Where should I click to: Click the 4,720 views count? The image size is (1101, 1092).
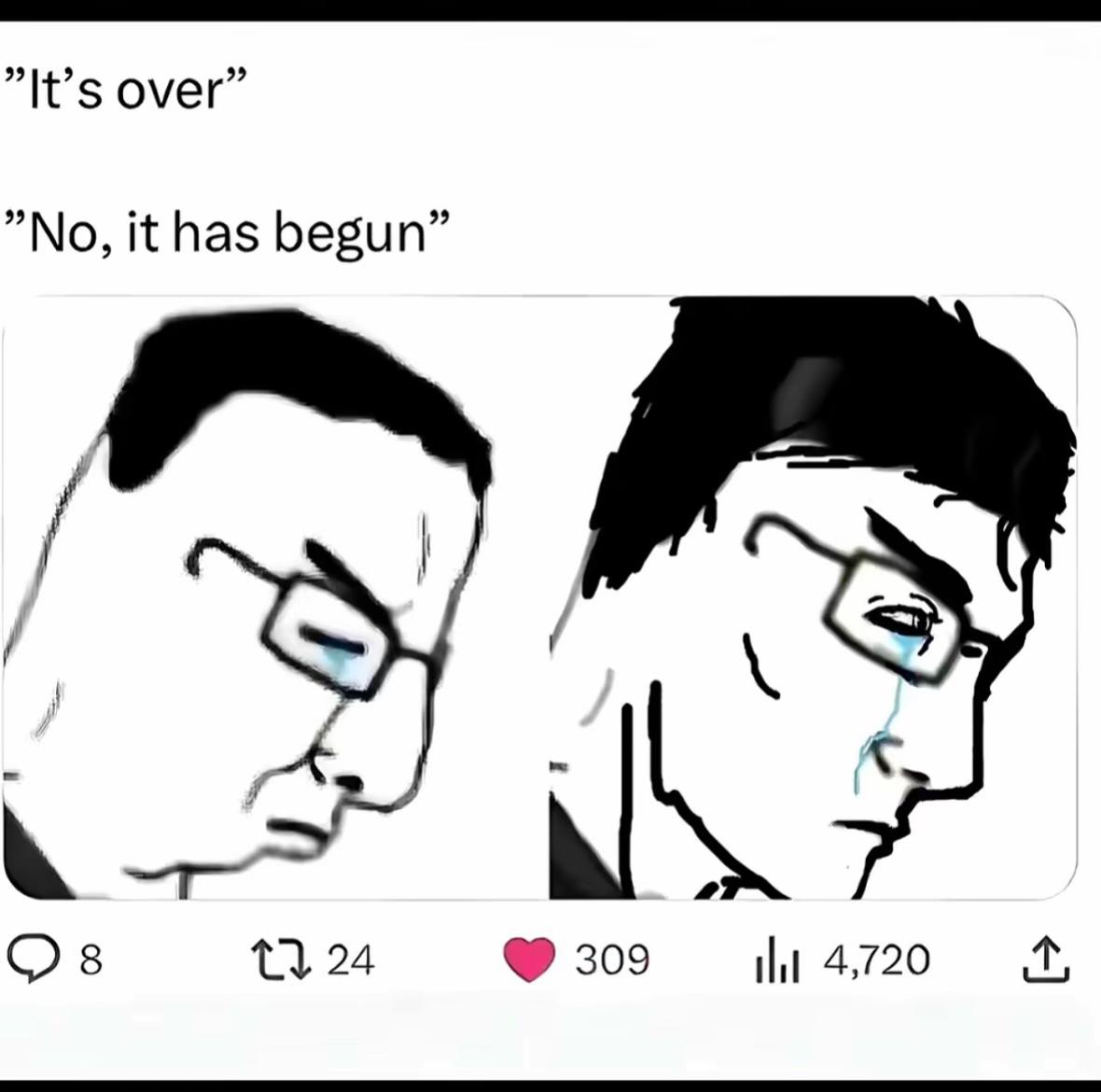[x=877, y=960]
